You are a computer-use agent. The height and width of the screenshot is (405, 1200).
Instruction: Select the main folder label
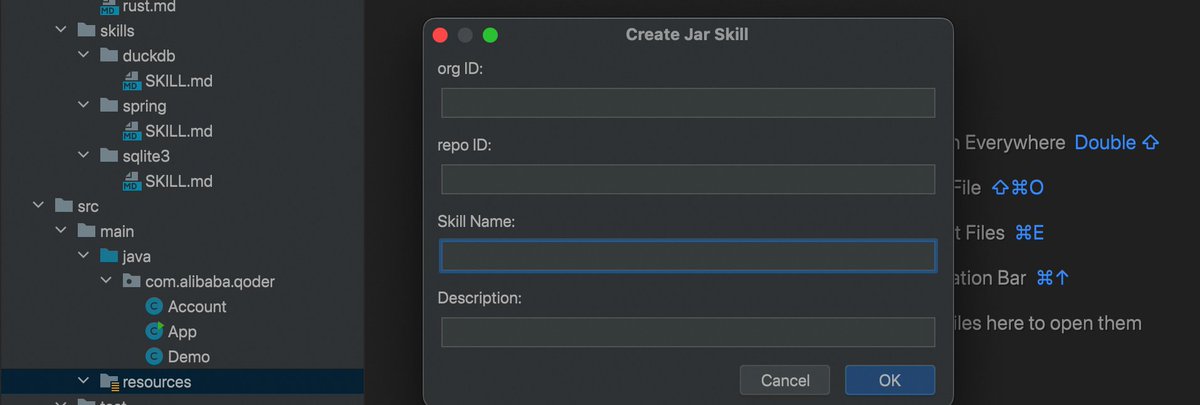point(117,231)
